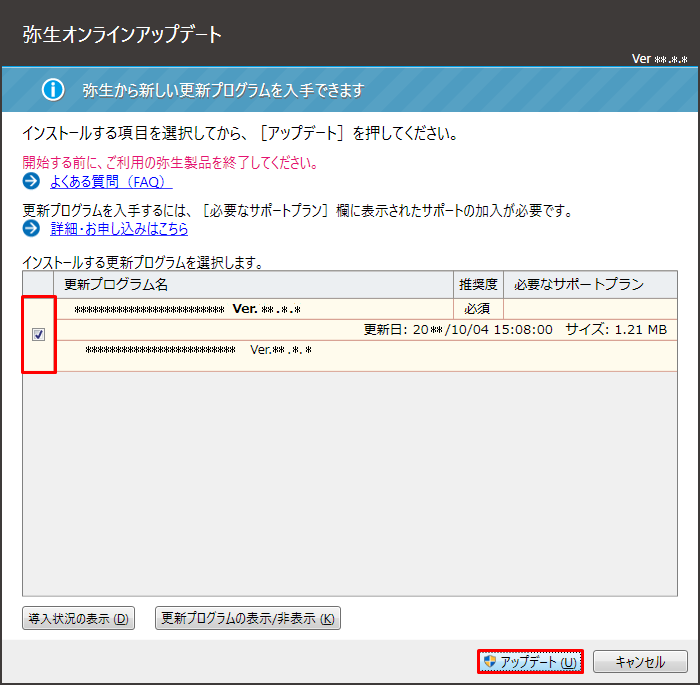Click the 必要なサポートプラン column header

pyautogui.click(x=590, y=284)
